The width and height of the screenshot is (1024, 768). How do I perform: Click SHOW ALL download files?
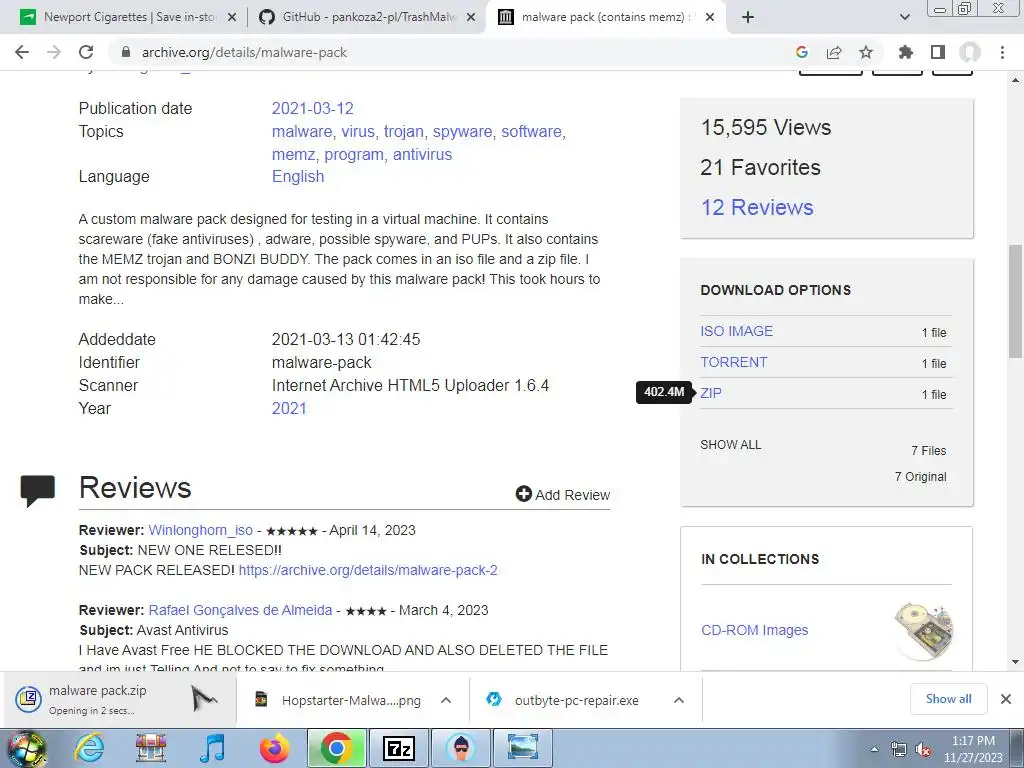coord(730,445)
